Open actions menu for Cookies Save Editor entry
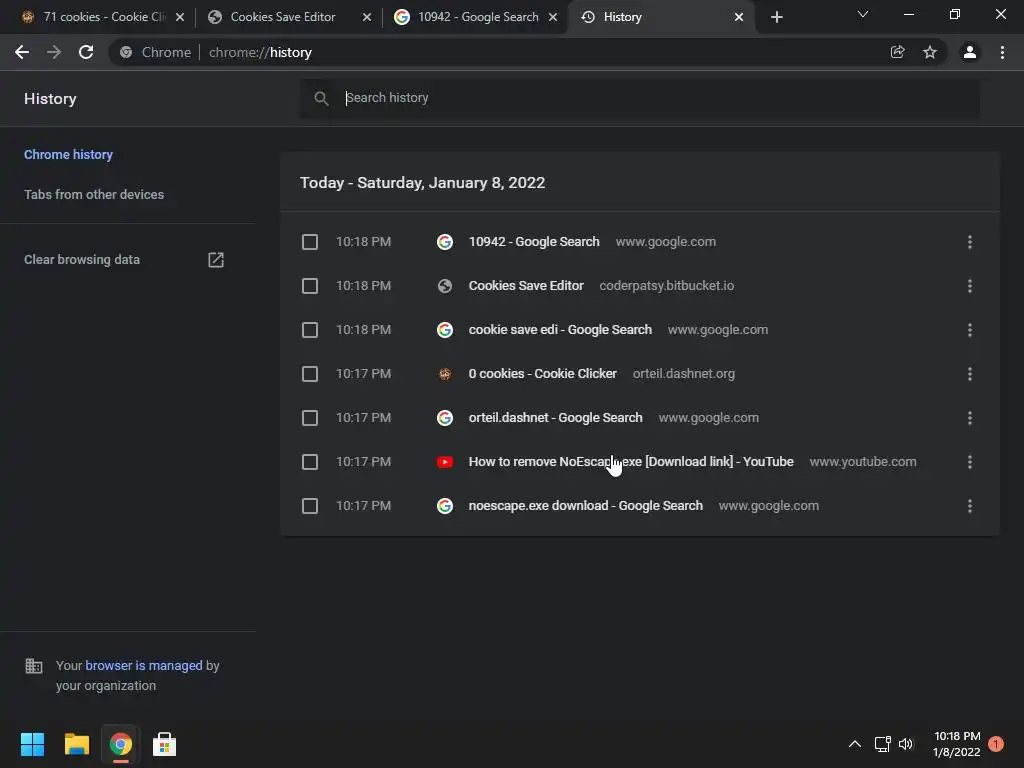 (970, 286)
